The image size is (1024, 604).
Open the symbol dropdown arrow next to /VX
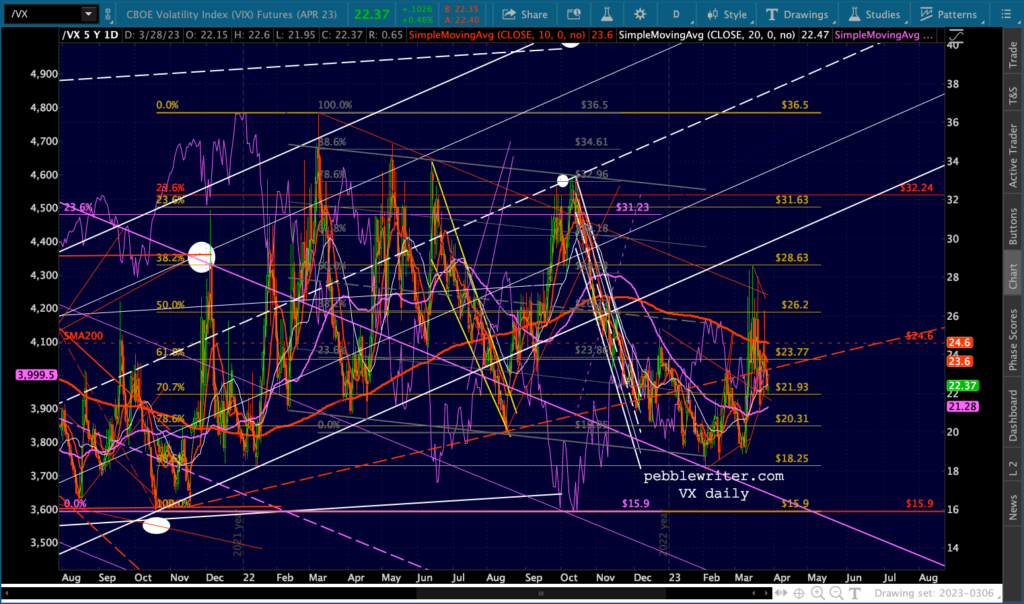[x=88, y=14]
